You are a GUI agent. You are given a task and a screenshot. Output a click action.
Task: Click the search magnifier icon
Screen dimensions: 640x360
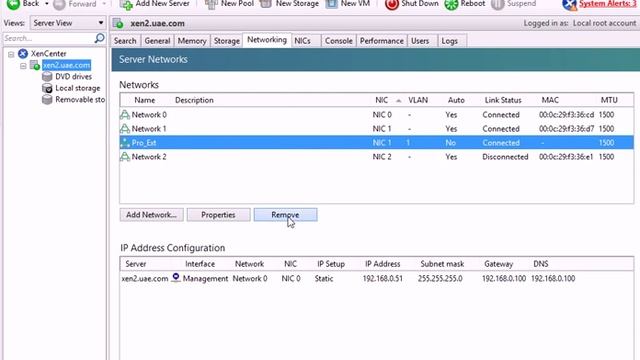[99, 38]
